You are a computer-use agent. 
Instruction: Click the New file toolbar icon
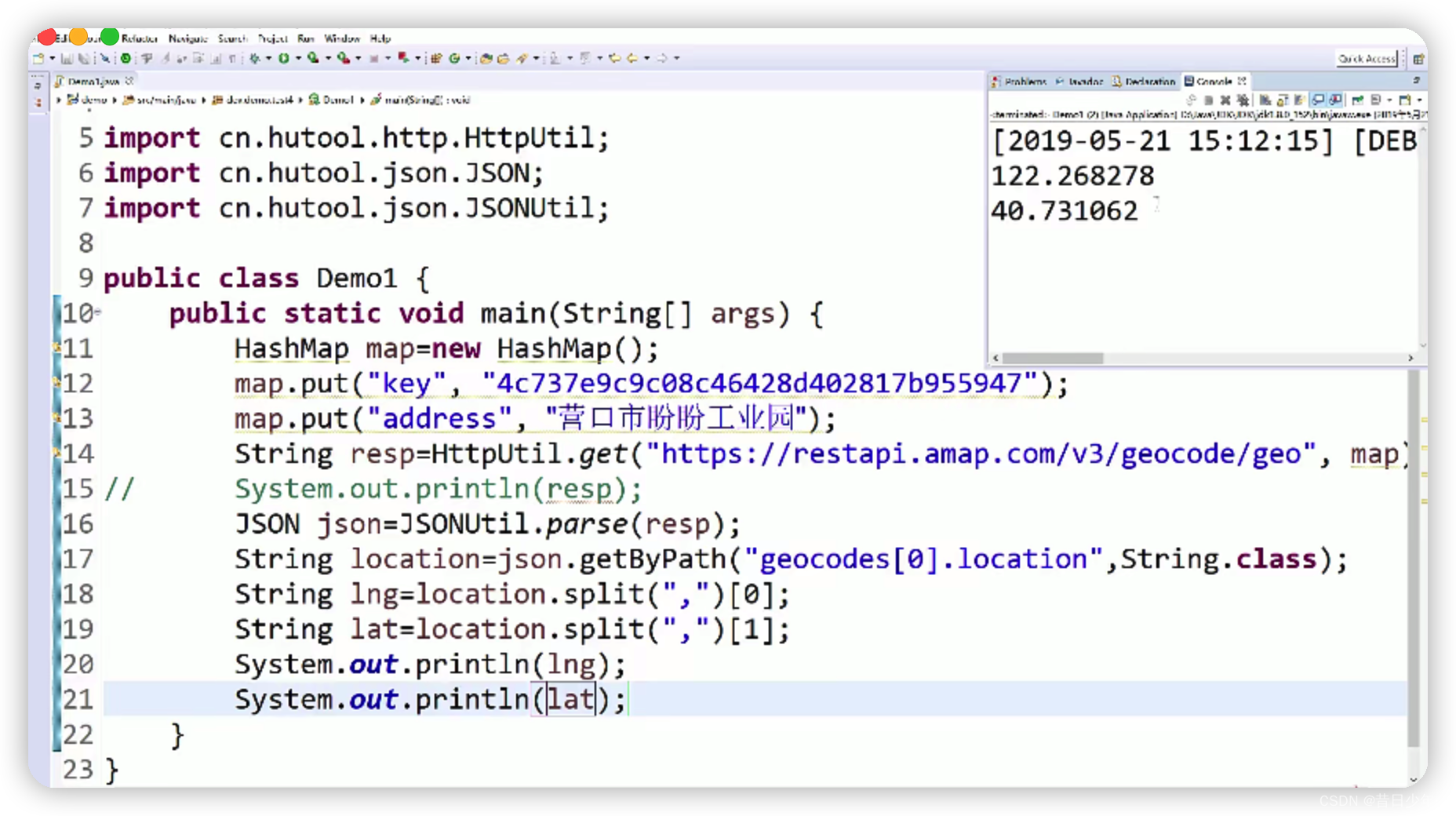[38, 58]
